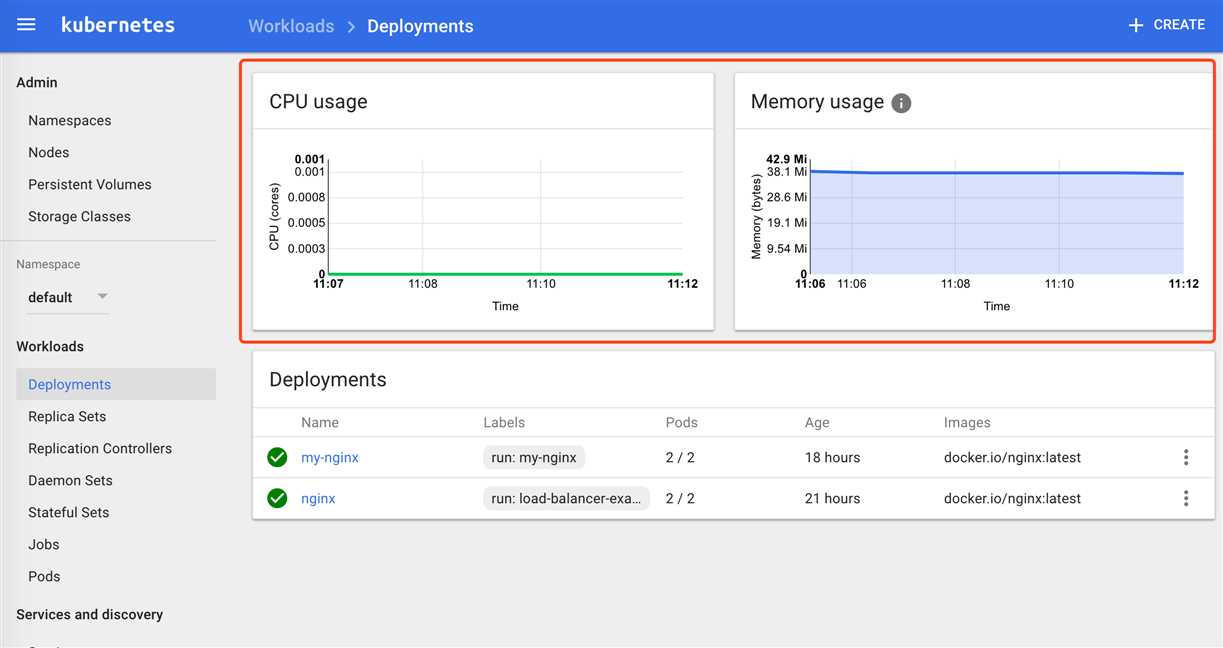Click the kubernetes logo text
Screen dimensions: 1223x648
(x=118, y=25)
